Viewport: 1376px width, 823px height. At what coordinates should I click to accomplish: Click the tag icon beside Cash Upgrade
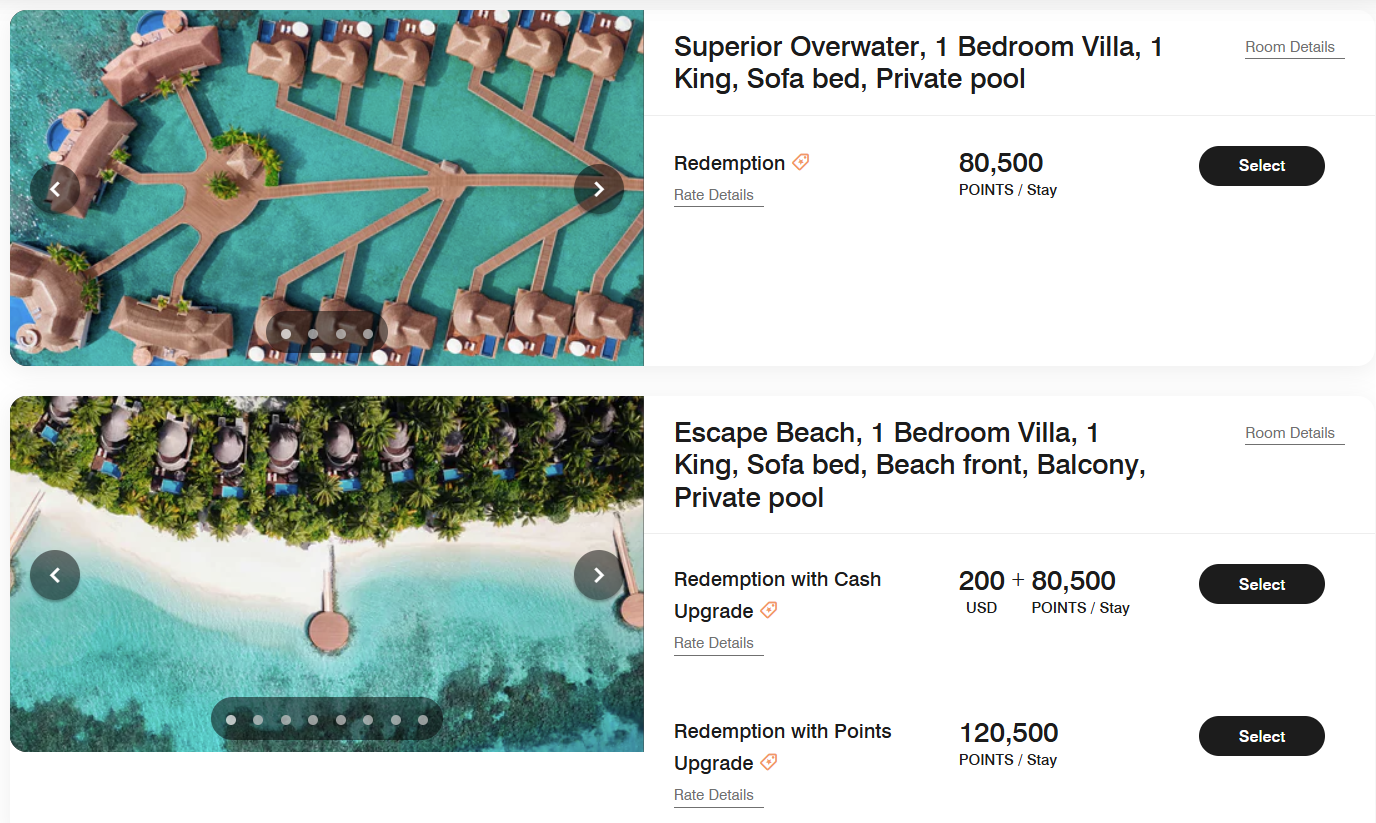point(769,610)
